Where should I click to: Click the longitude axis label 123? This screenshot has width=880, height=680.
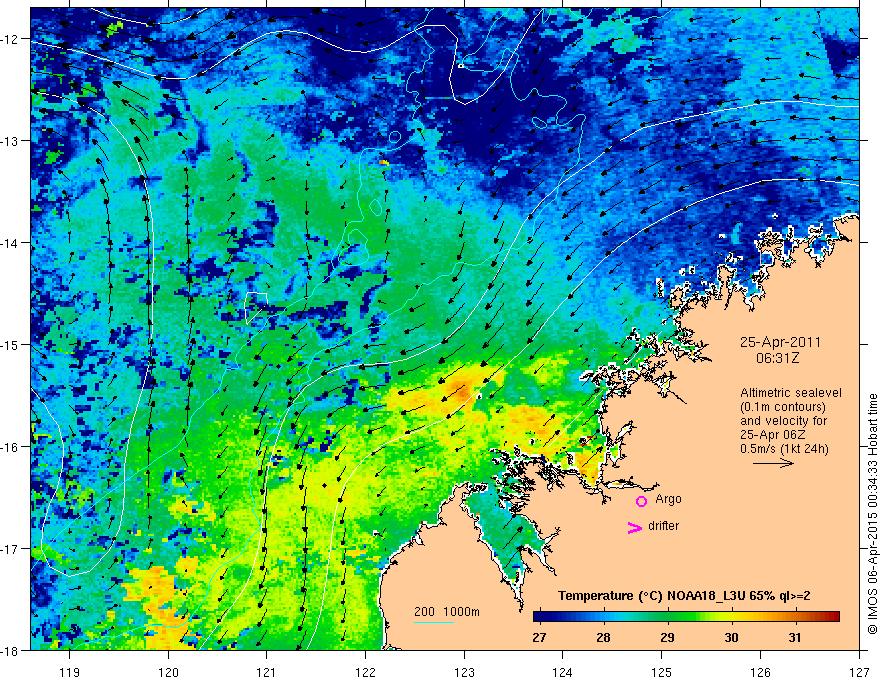pyautogui.click(x=464, y=672)
